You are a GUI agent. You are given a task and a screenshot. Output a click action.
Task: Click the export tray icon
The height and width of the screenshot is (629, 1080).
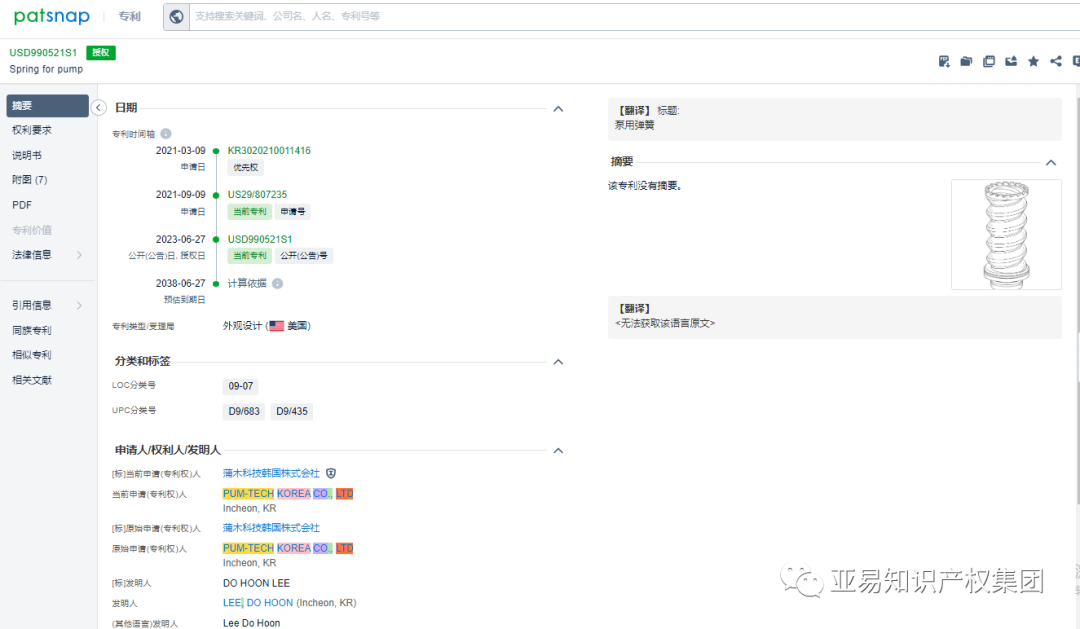(x=1011, y=61)
